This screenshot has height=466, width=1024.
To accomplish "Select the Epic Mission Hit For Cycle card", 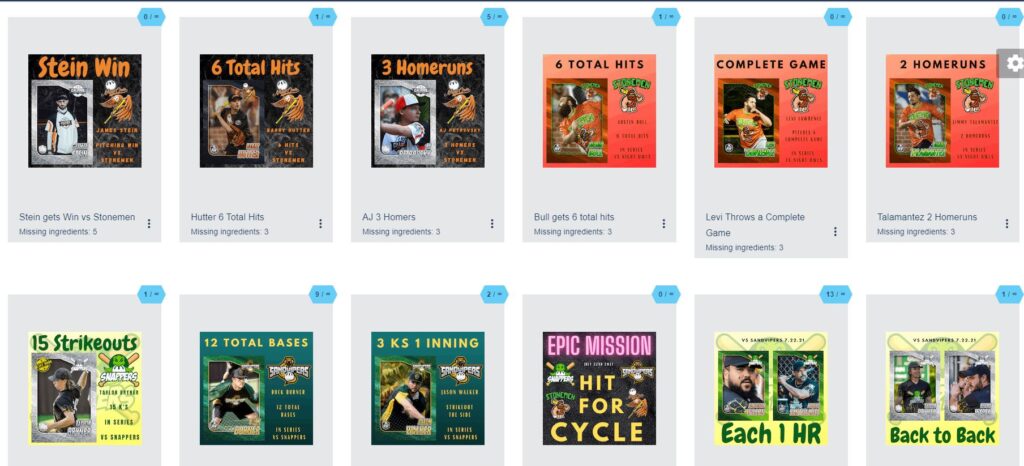I will tap(600, 388).
